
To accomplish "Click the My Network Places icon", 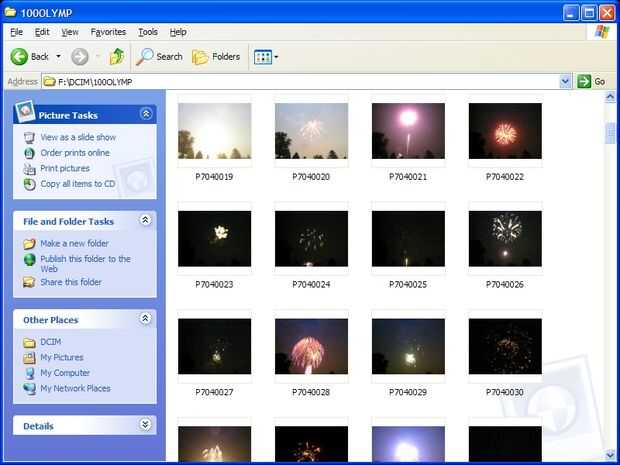I will tap(30, 389).
